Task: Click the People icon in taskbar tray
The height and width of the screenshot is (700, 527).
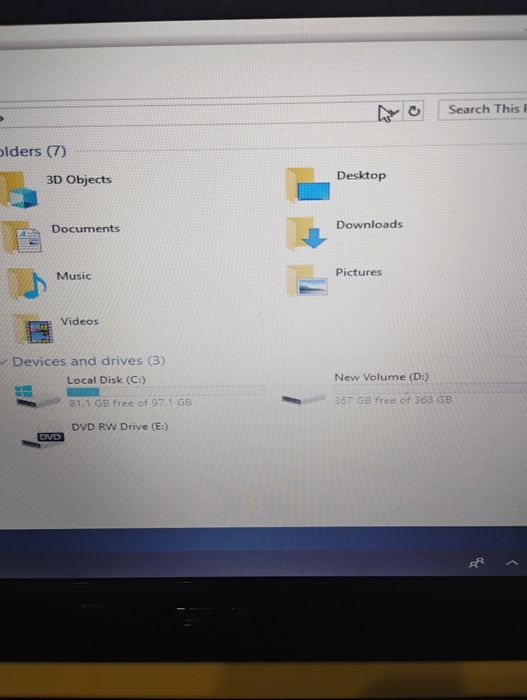Action: click(x=476, y=563)
